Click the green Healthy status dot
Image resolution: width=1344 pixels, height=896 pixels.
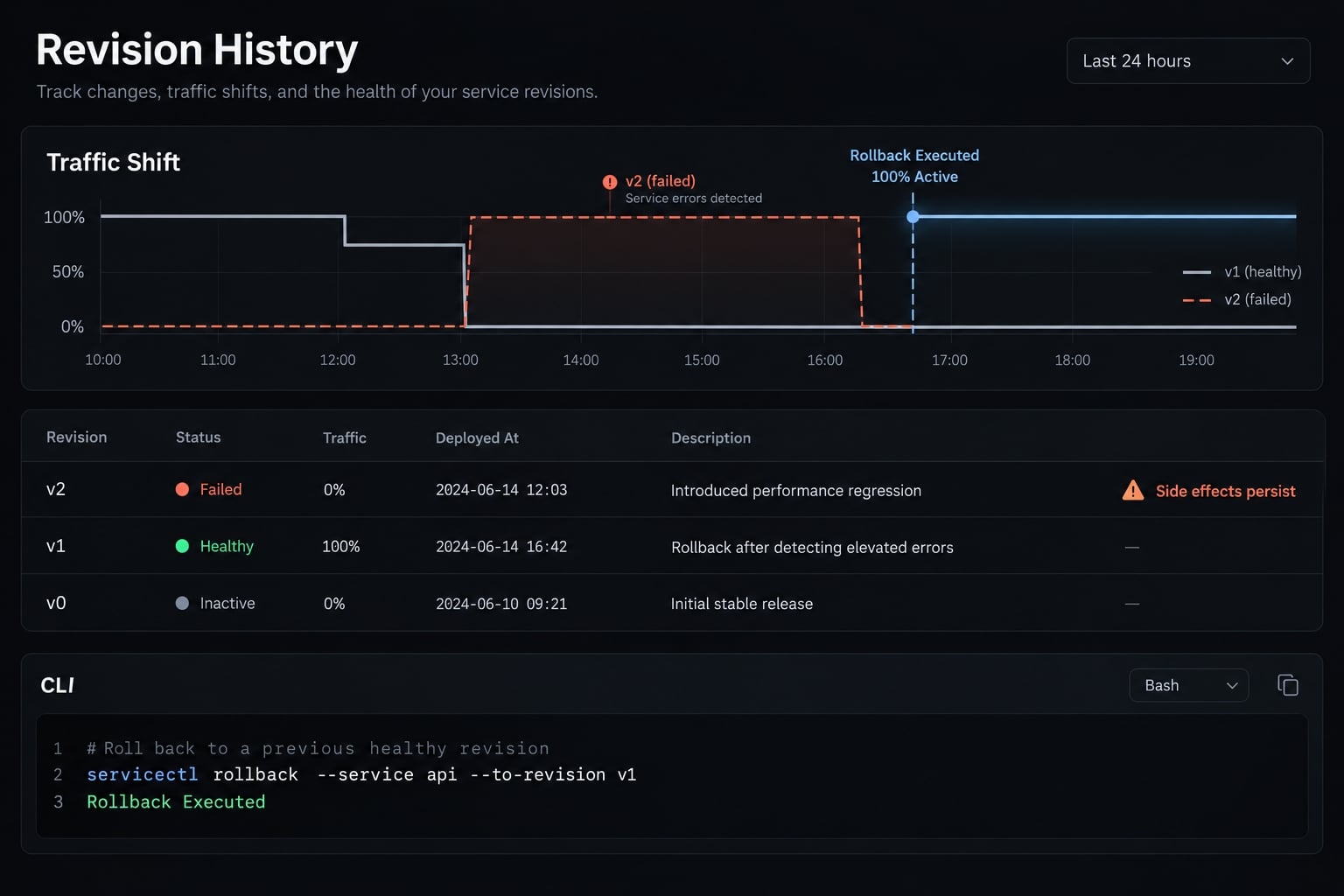[182, 546]
